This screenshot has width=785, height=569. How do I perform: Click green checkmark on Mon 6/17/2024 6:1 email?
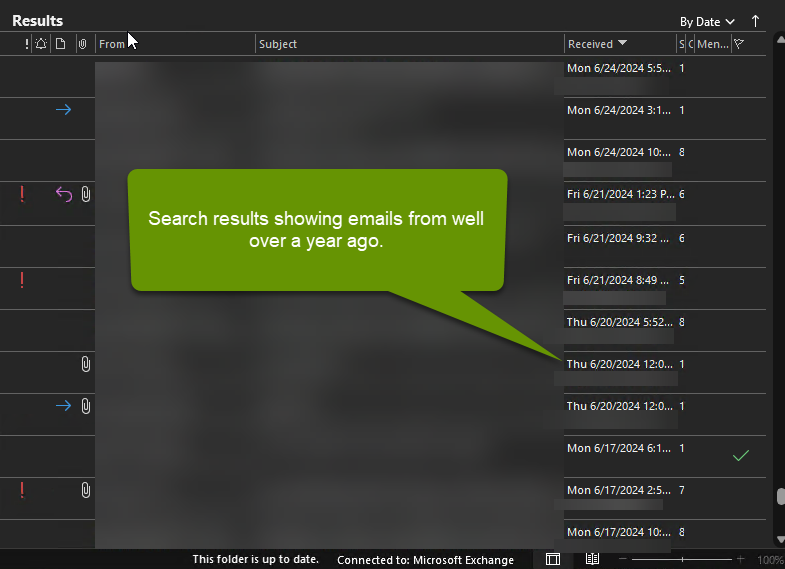[740, 455]
